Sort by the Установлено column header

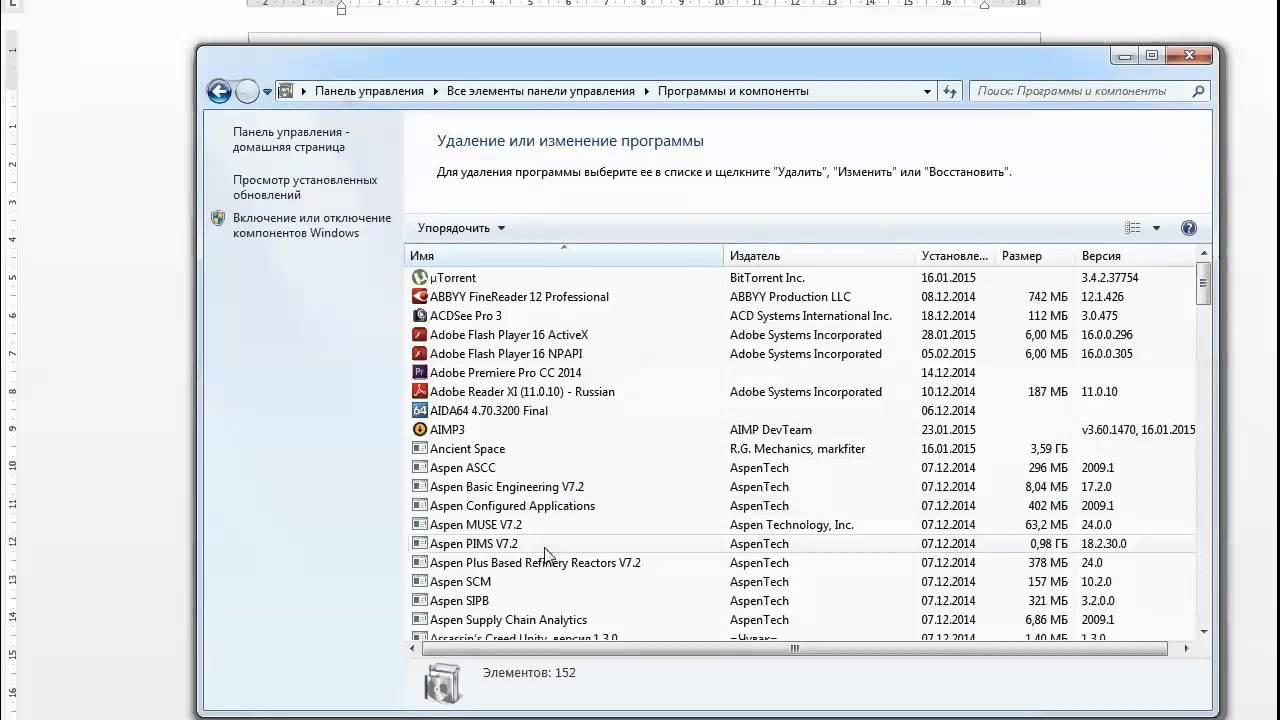click(955, 256)
